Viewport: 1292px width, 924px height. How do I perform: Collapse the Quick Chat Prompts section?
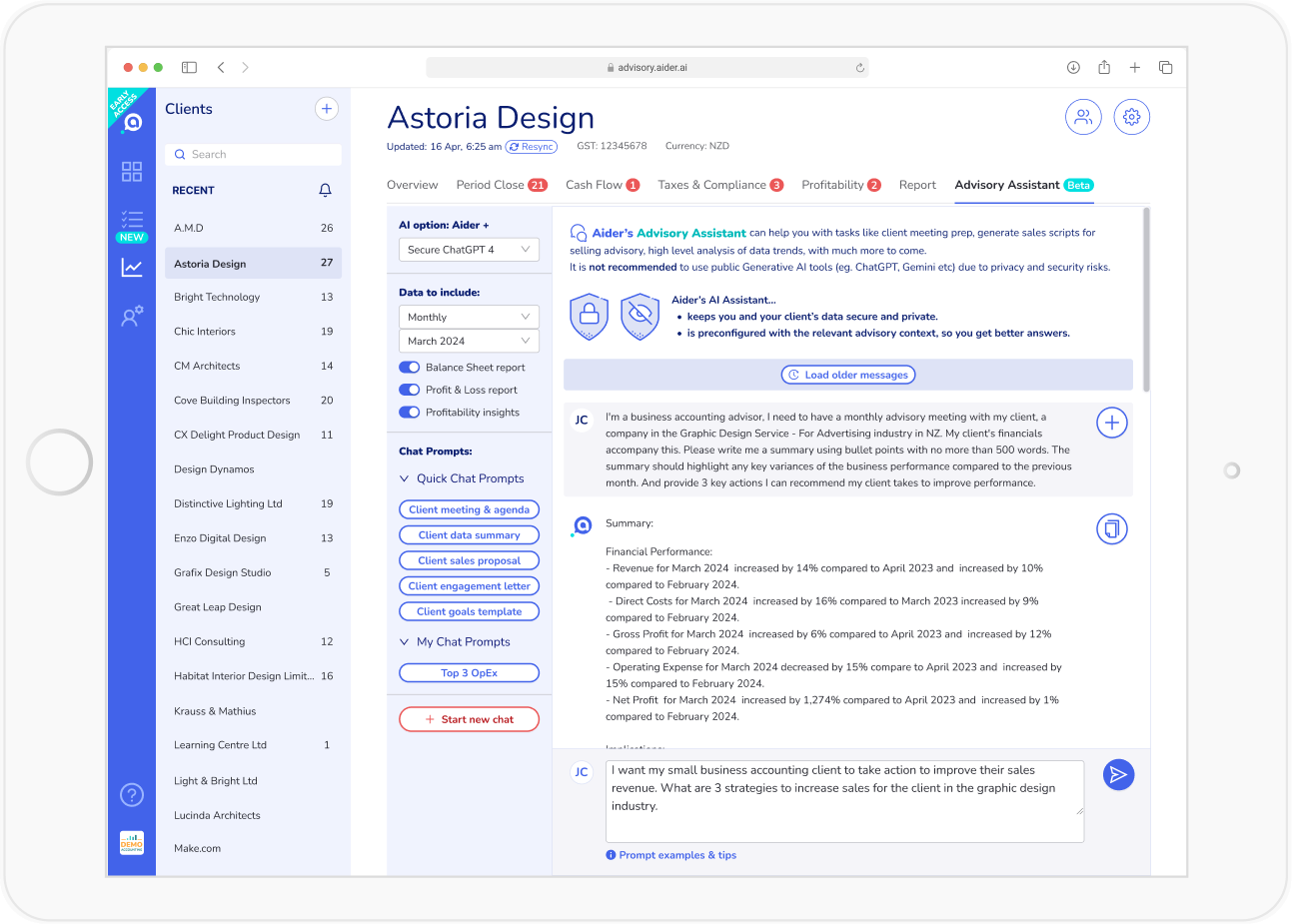click(406, 478)
